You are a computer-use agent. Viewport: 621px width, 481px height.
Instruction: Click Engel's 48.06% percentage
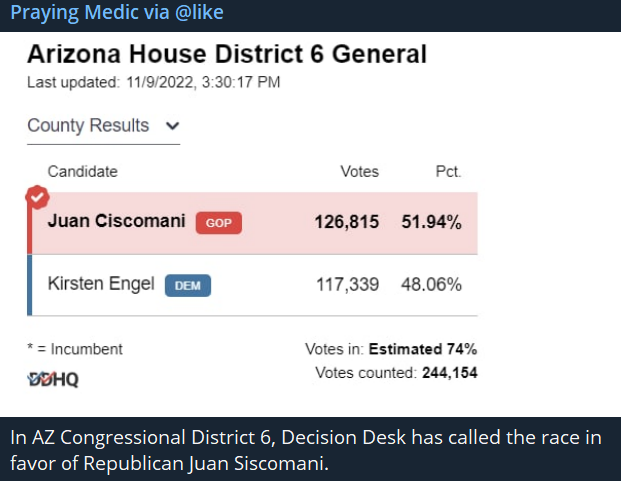click(431, 285)
